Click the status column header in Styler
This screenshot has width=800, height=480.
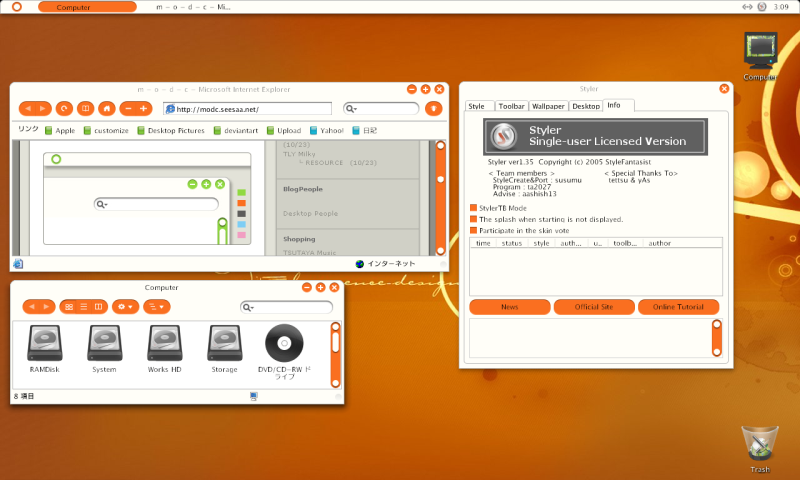point(512,243)
